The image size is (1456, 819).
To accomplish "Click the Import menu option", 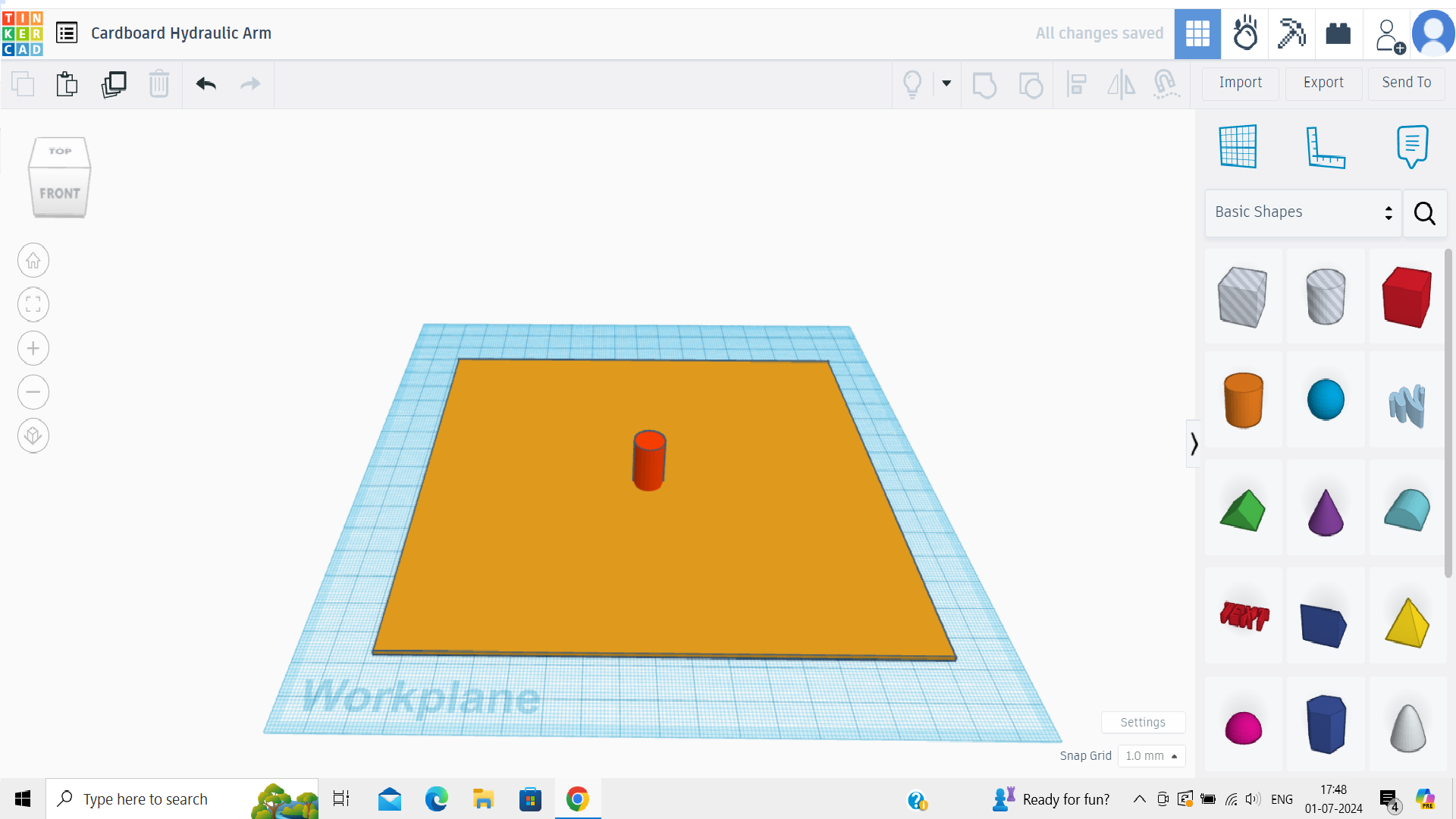I will [x=1241, y=82].
